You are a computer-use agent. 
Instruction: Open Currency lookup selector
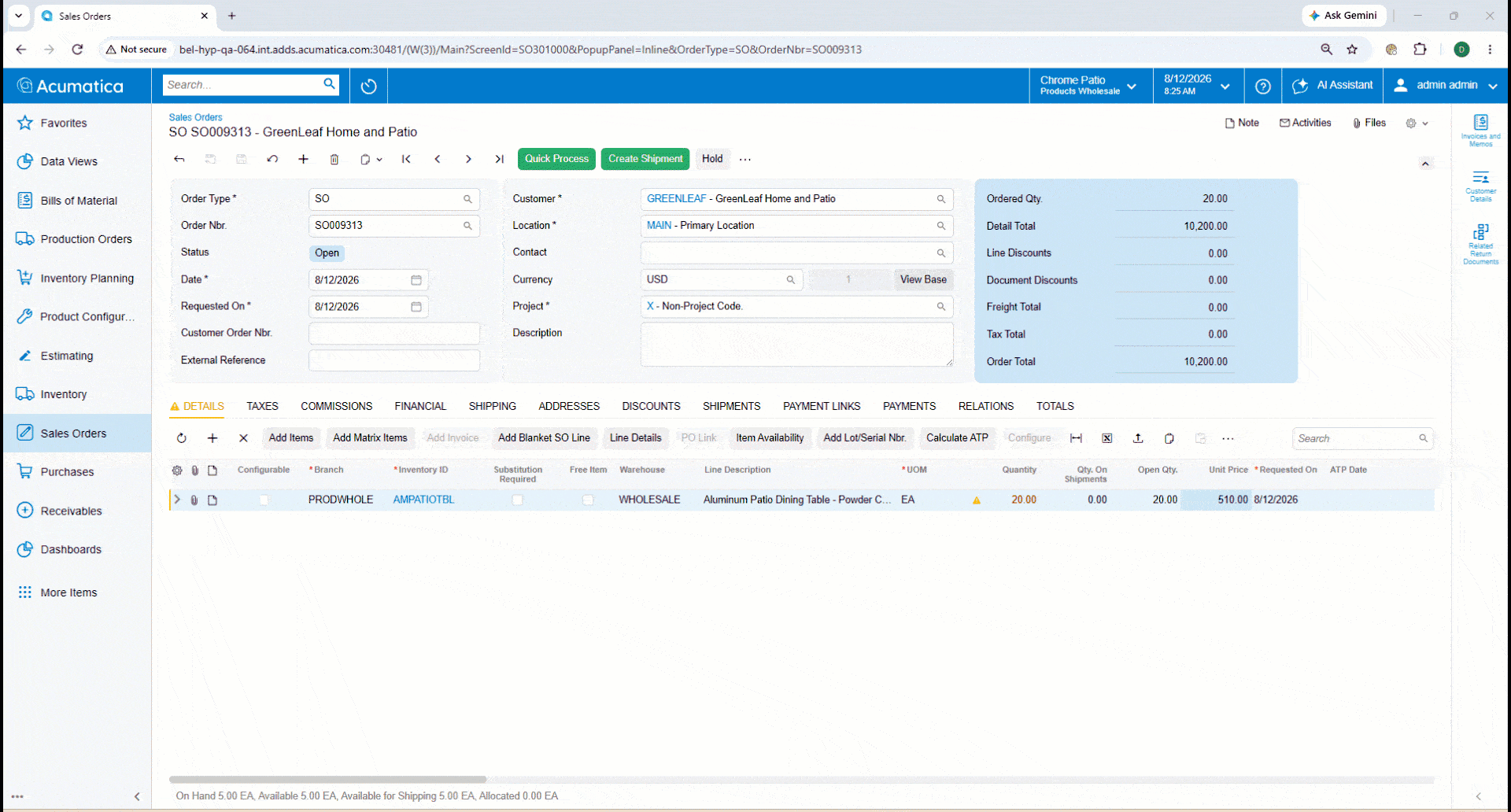(790, 280)
